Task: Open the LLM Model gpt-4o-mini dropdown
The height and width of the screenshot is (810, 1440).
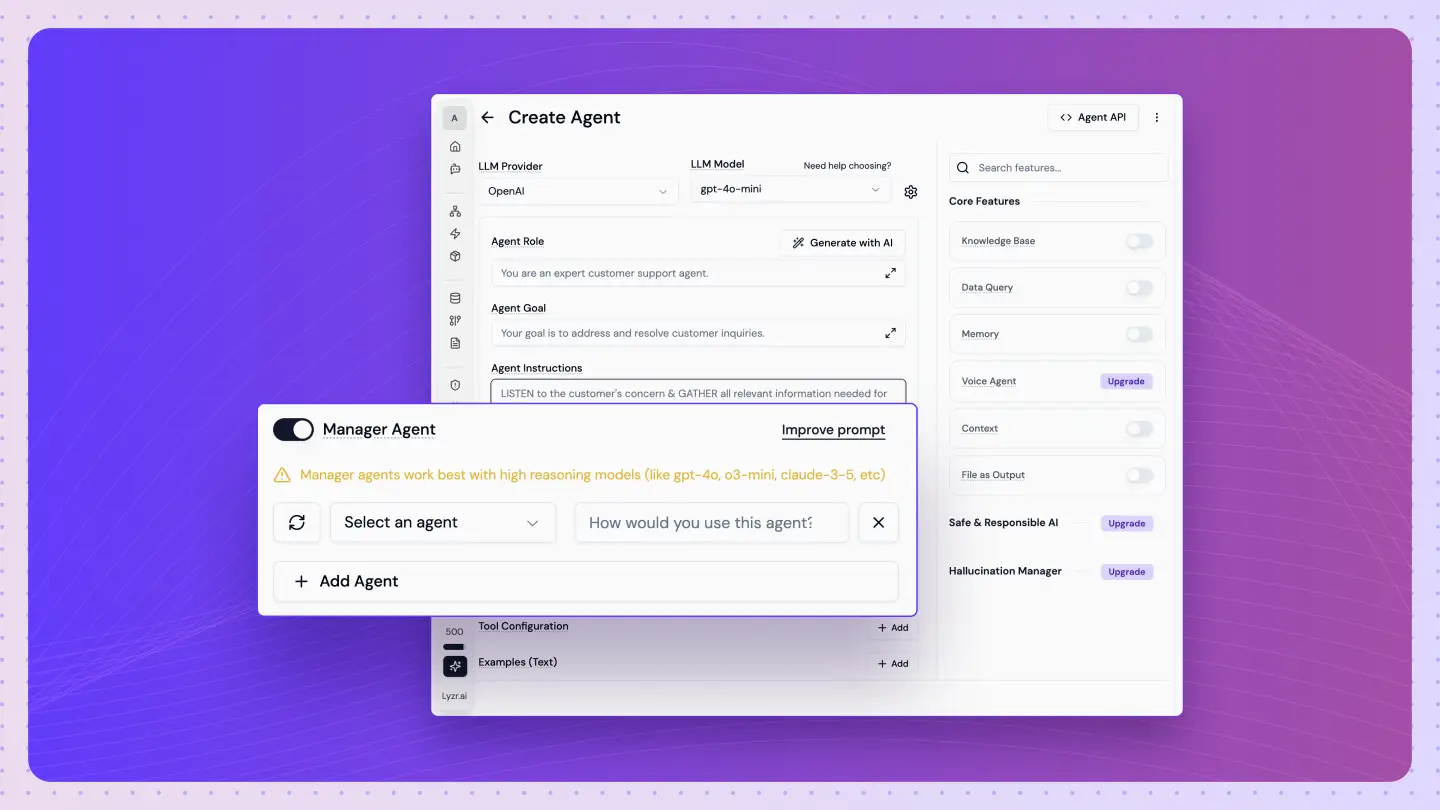Action: 789,189
